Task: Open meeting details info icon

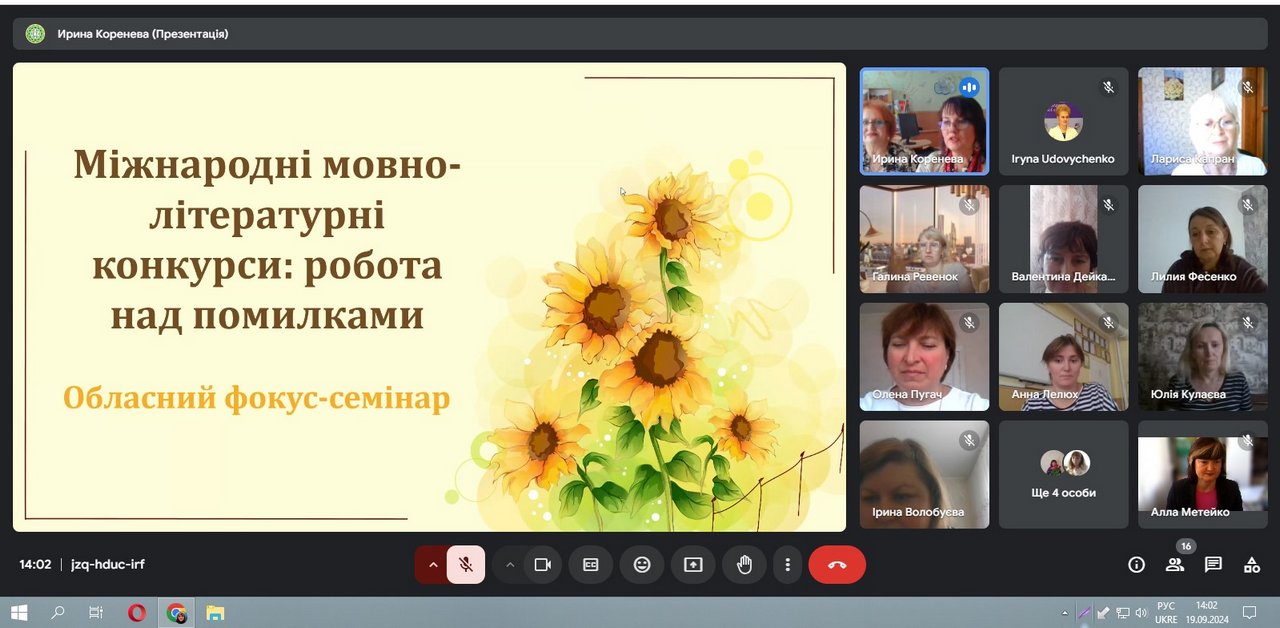Action: 1136,565
